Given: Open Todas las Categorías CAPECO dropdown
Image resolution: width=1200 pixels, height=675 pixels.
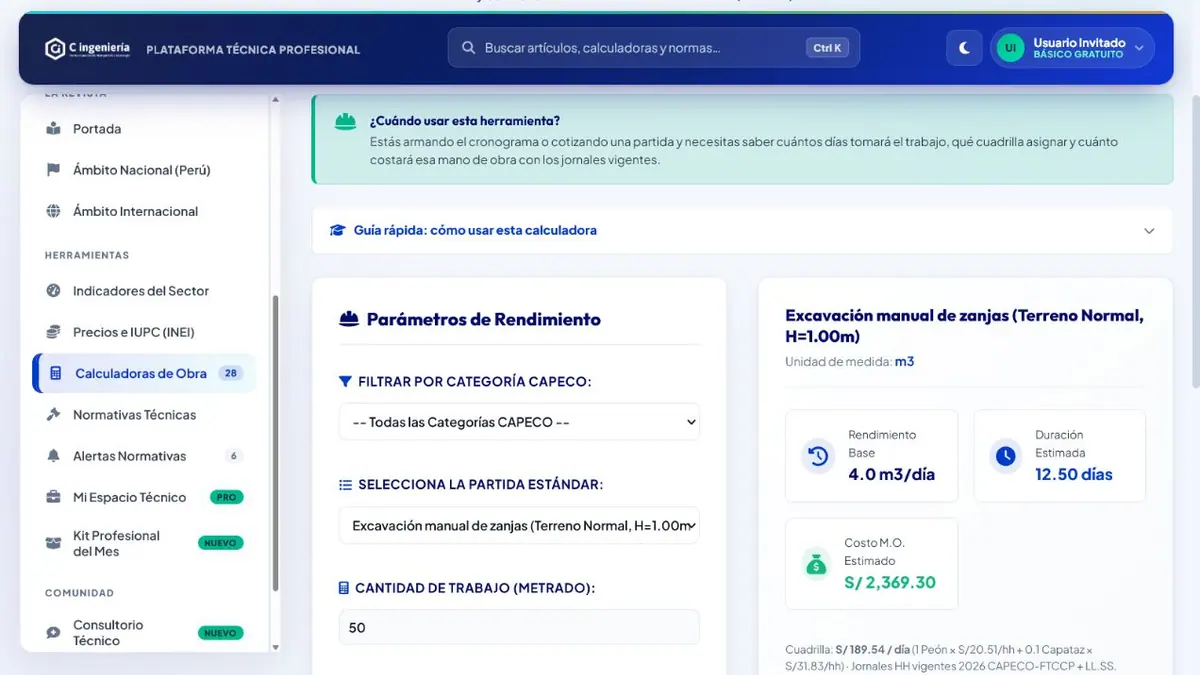Looking at the screenshot, I should (519, 422).
